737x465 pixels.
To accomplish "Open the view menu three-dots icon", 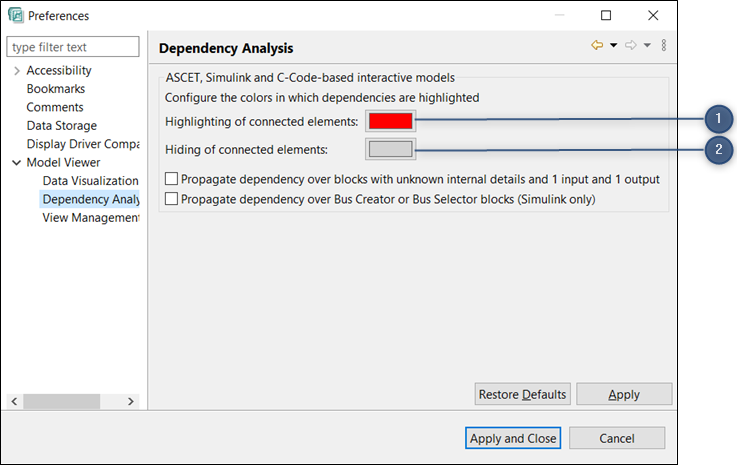I will coord(664,46).
